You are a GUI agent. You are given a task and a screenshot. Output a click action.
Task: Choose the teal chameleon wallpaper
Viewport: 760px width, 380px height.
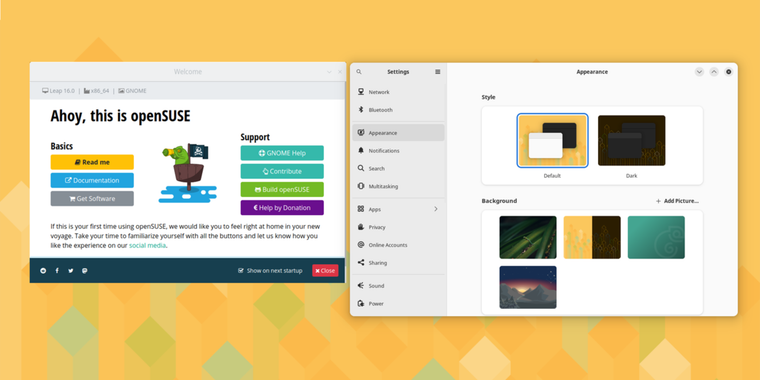point(656,237)
